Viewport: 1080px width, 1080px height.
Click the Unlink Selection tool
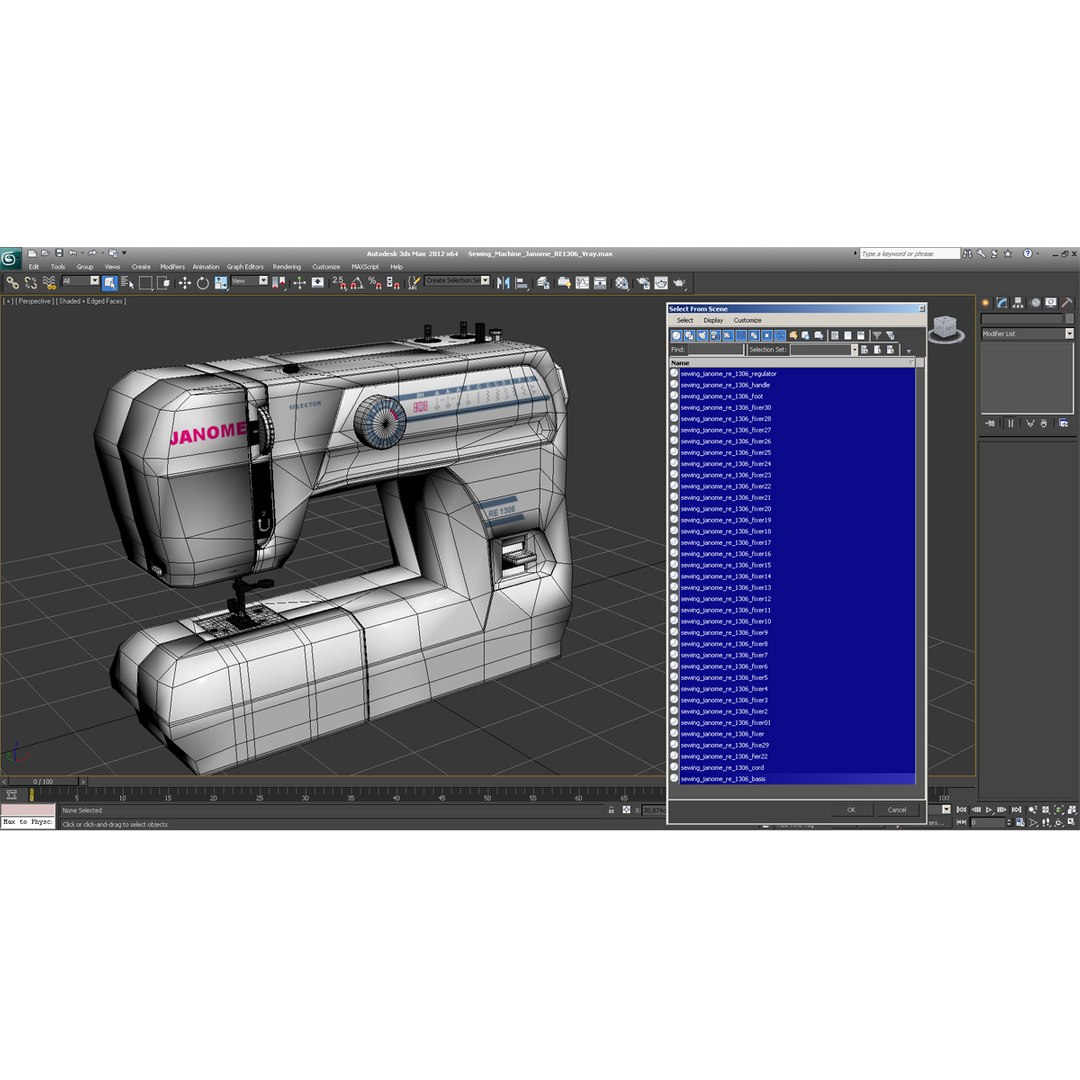pyautogui.click(x=30, y=282)
